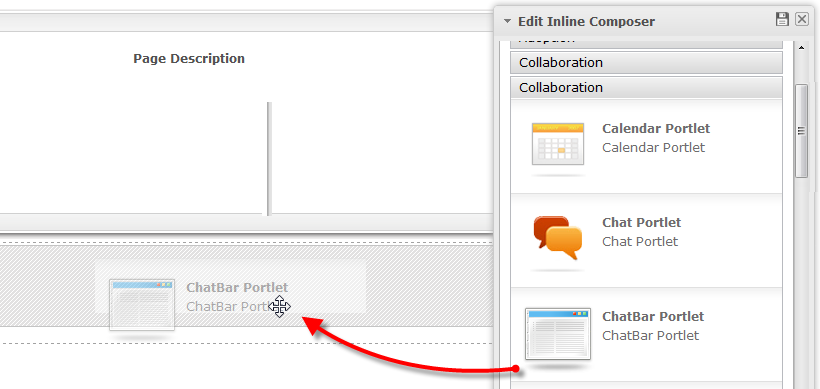
Task: Click the scrollbar up arrow
Action: [x=801, y=48]
